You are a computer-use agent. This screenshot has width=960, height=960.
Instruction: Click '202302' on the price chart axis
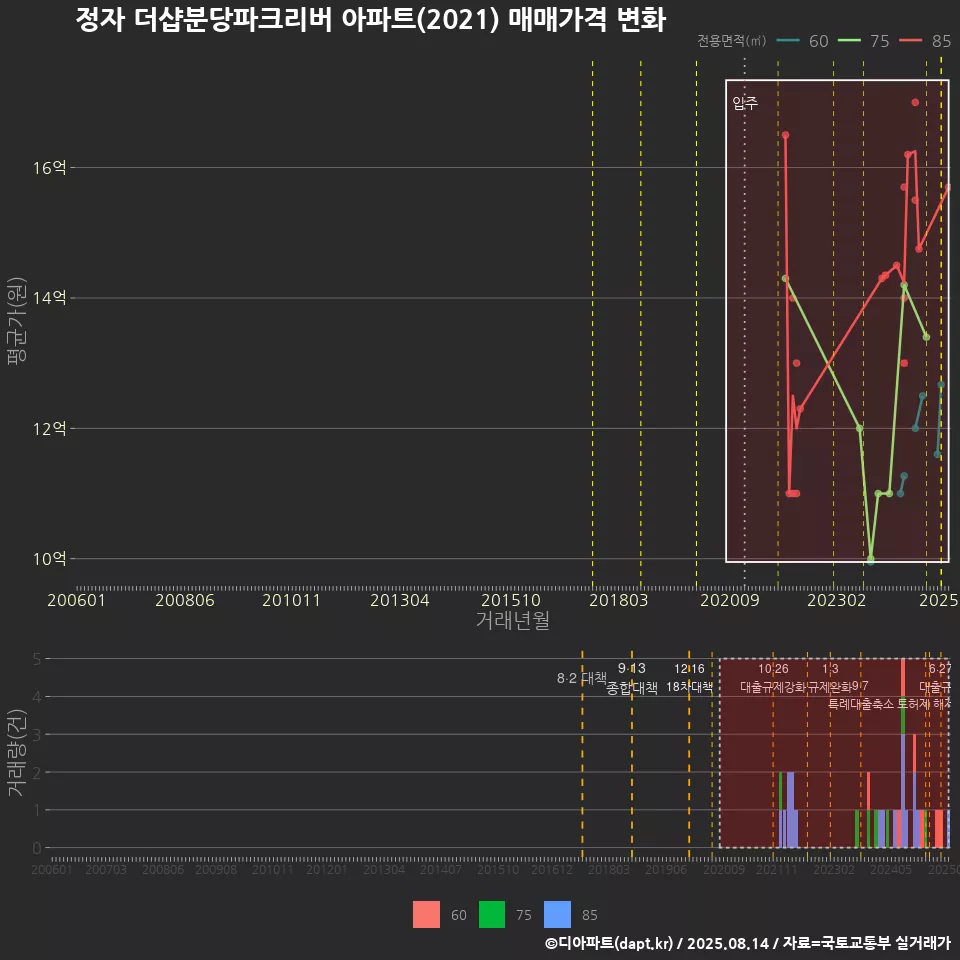[836, 600]
